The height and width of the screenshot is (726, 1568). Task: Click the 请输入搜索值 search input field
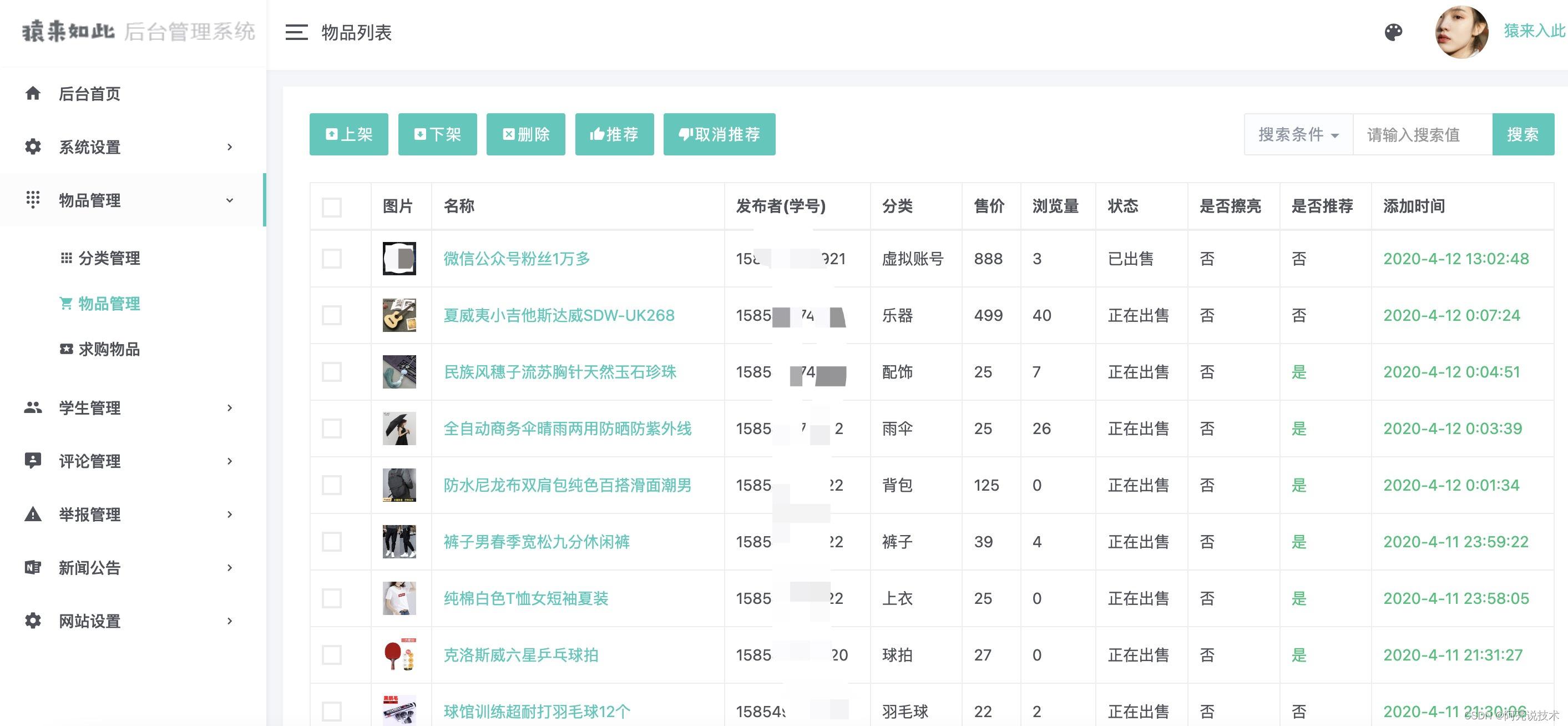[1422, 135]
